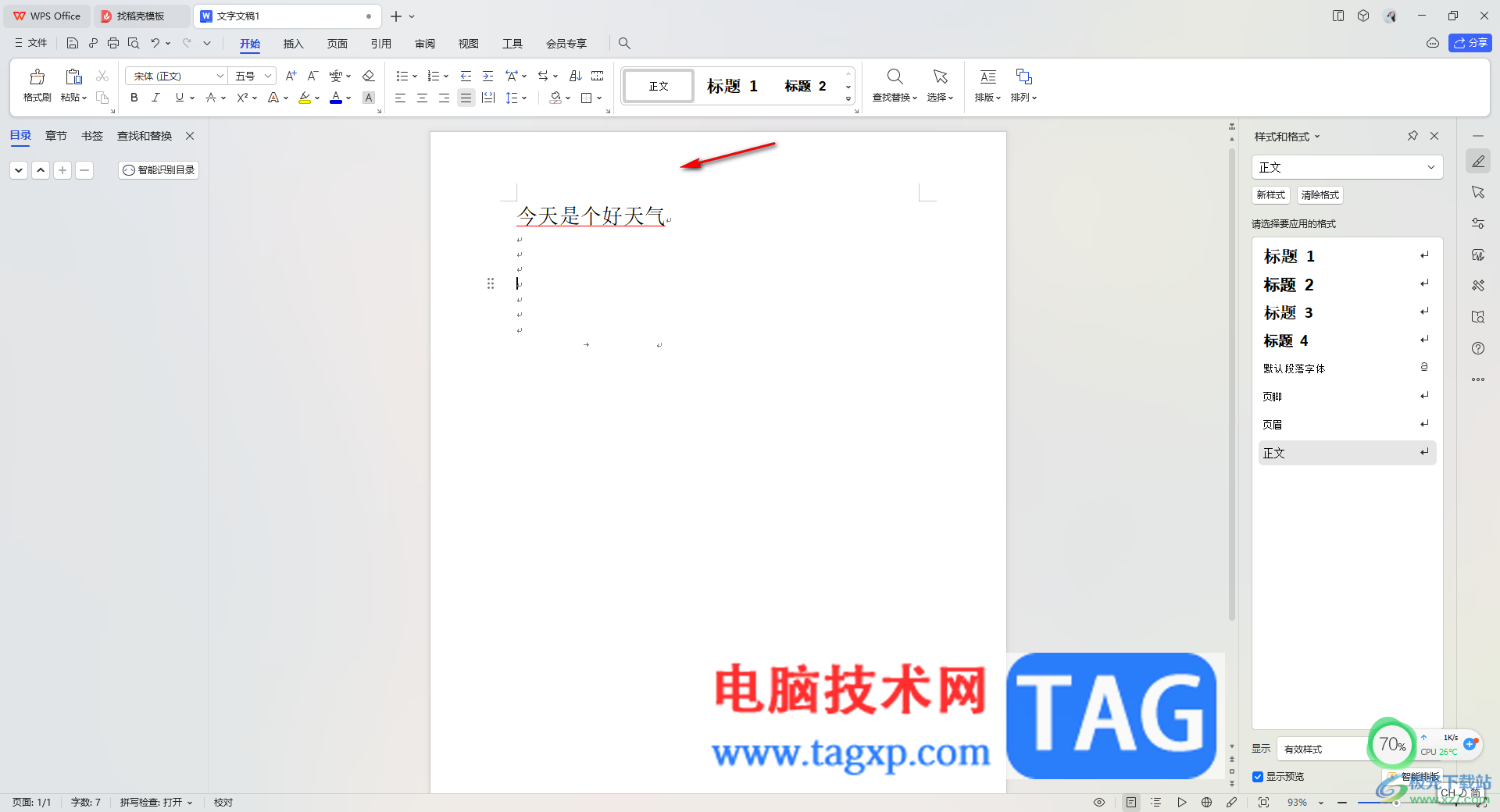Click the Undo arrow icon

click(x=155, y=43)
